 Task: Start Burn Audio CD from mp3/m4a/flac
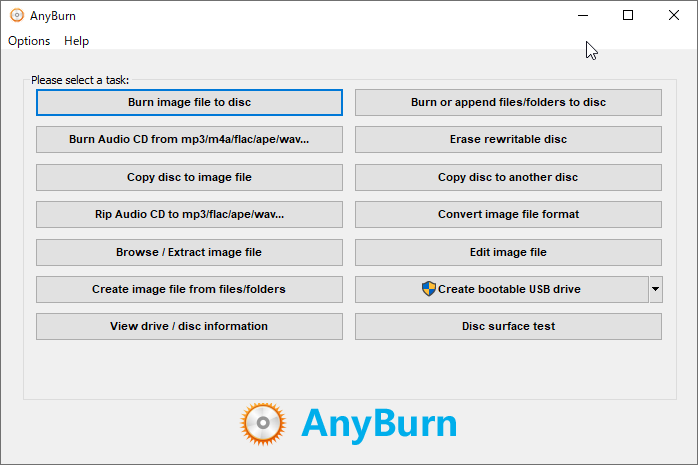click(189, 139)
